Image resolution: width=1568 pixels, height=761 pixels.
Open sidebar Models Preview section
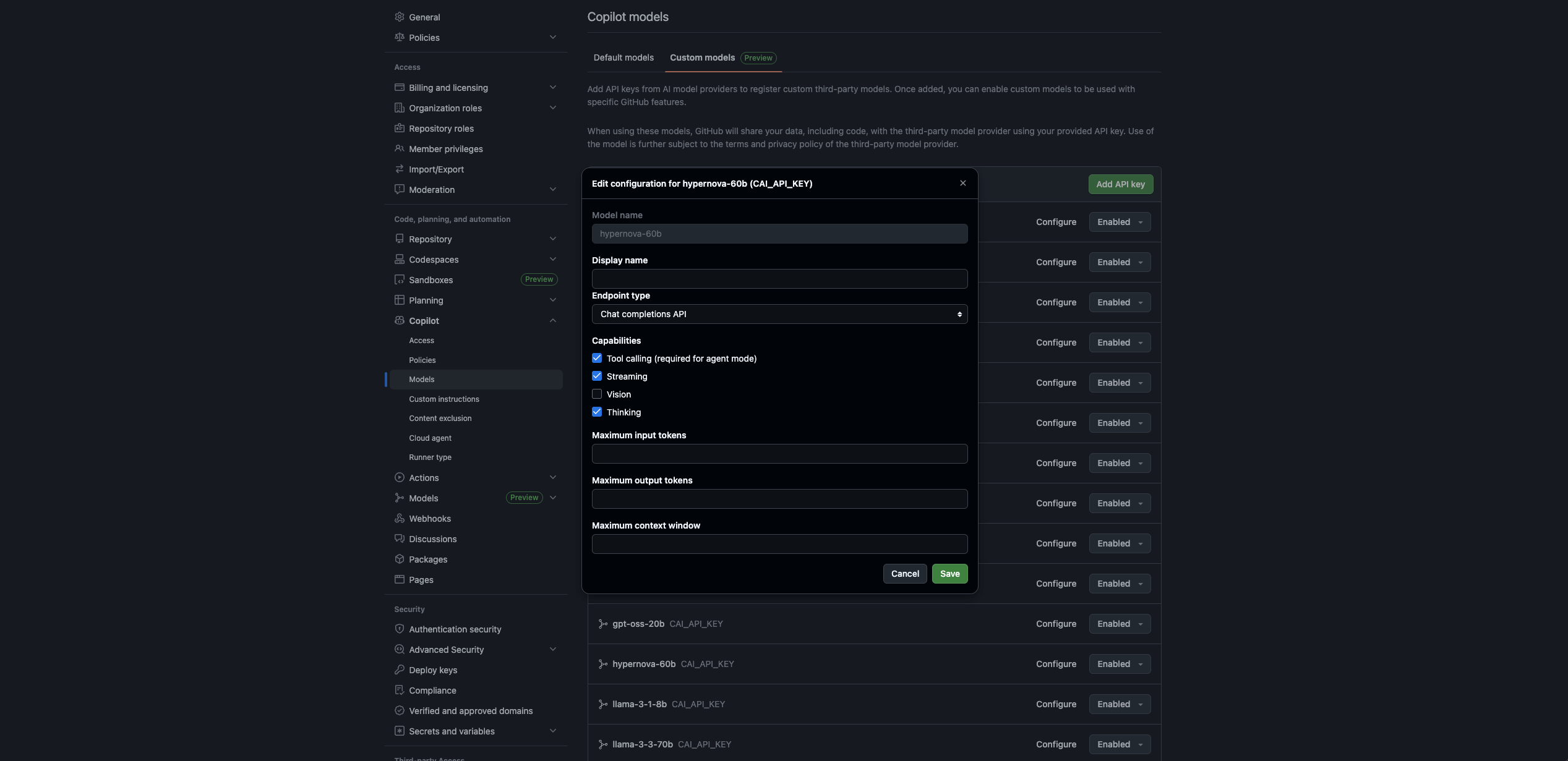point(476,498)
